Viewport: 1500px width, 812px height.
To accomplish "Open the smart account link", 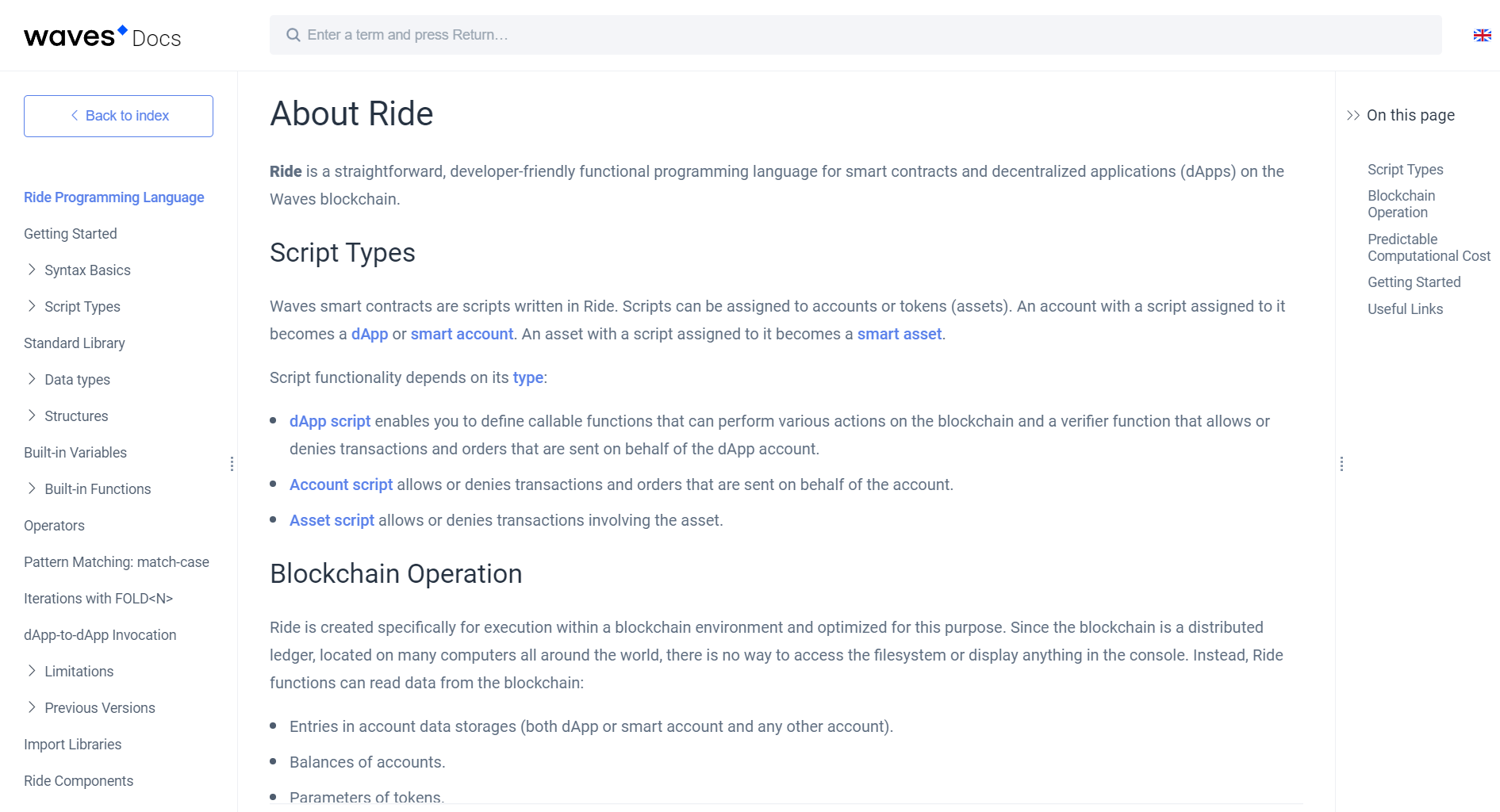I will pyautogui.click(x=461, y=334).
